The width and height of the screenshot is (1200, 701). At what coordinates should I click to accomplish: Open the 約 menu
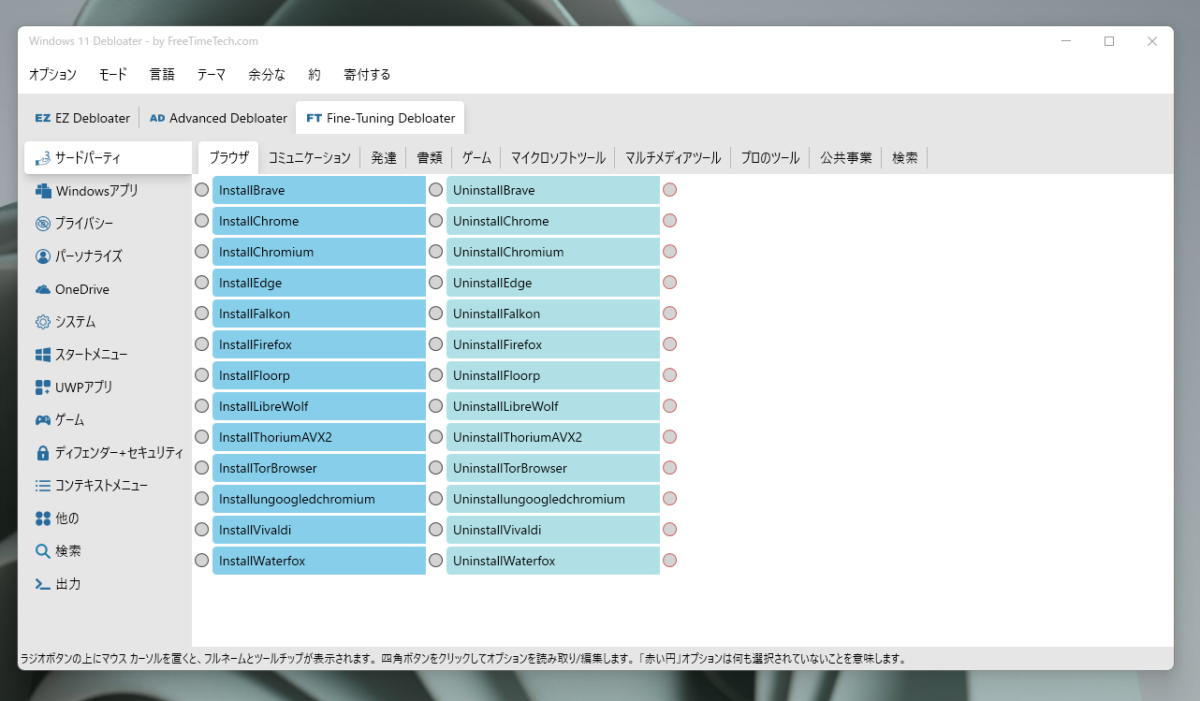pos(315,74)
